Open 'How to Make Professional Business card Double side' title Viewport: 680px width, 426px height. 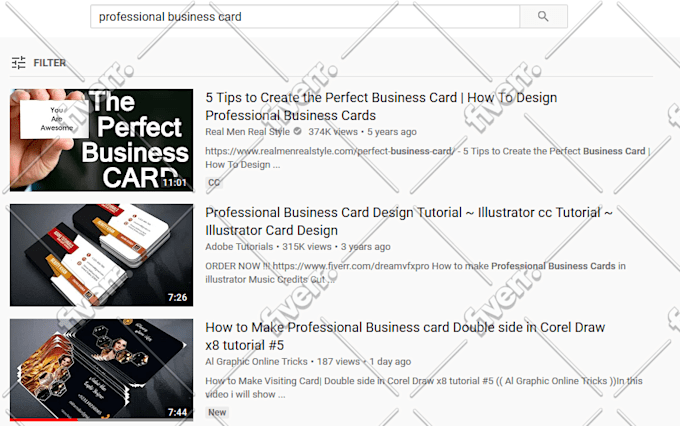405,336
